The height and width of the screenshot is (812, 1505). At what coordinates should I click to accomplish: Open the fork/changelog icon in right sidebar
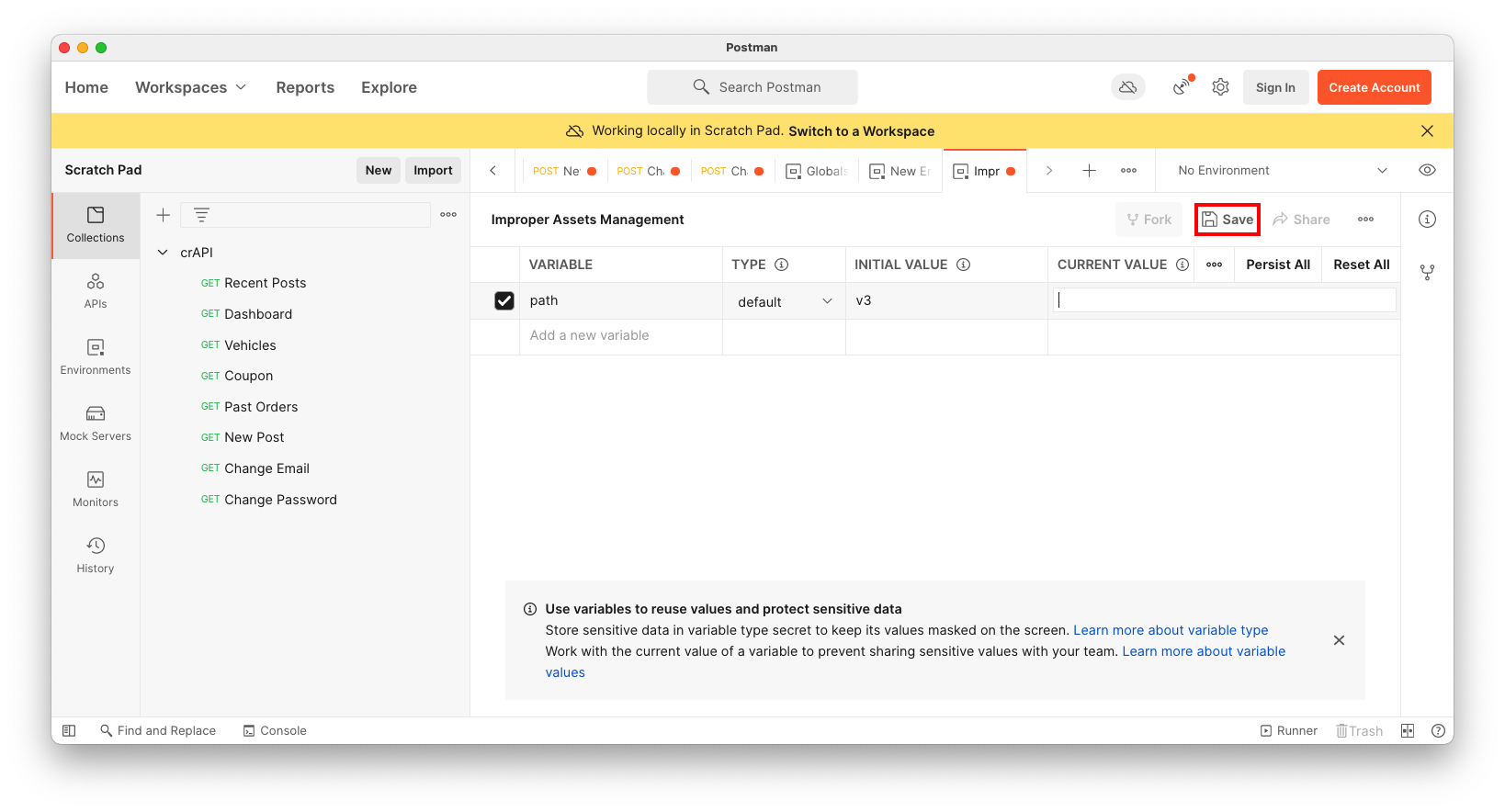pyautogui.click(x=1427, y=272)
